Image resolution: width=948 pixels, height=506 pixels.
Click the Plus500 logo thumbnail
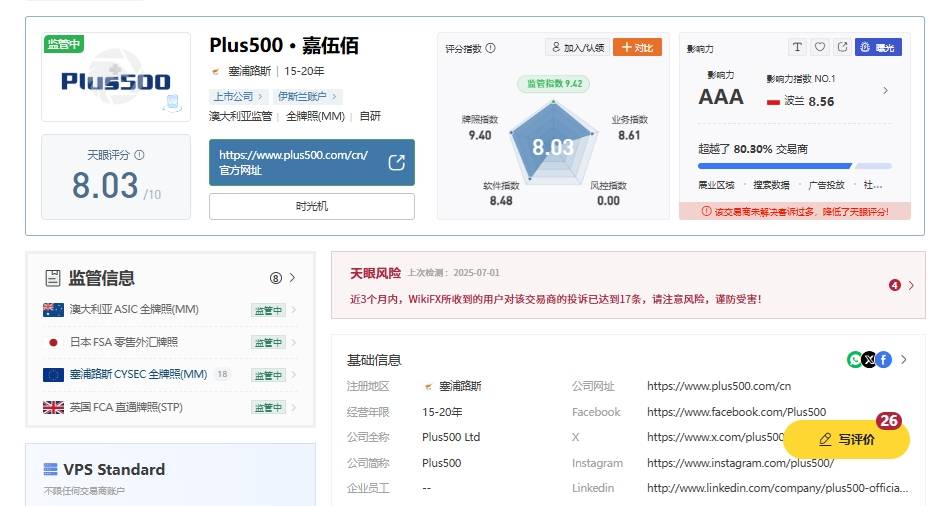(x=115, y=77)
